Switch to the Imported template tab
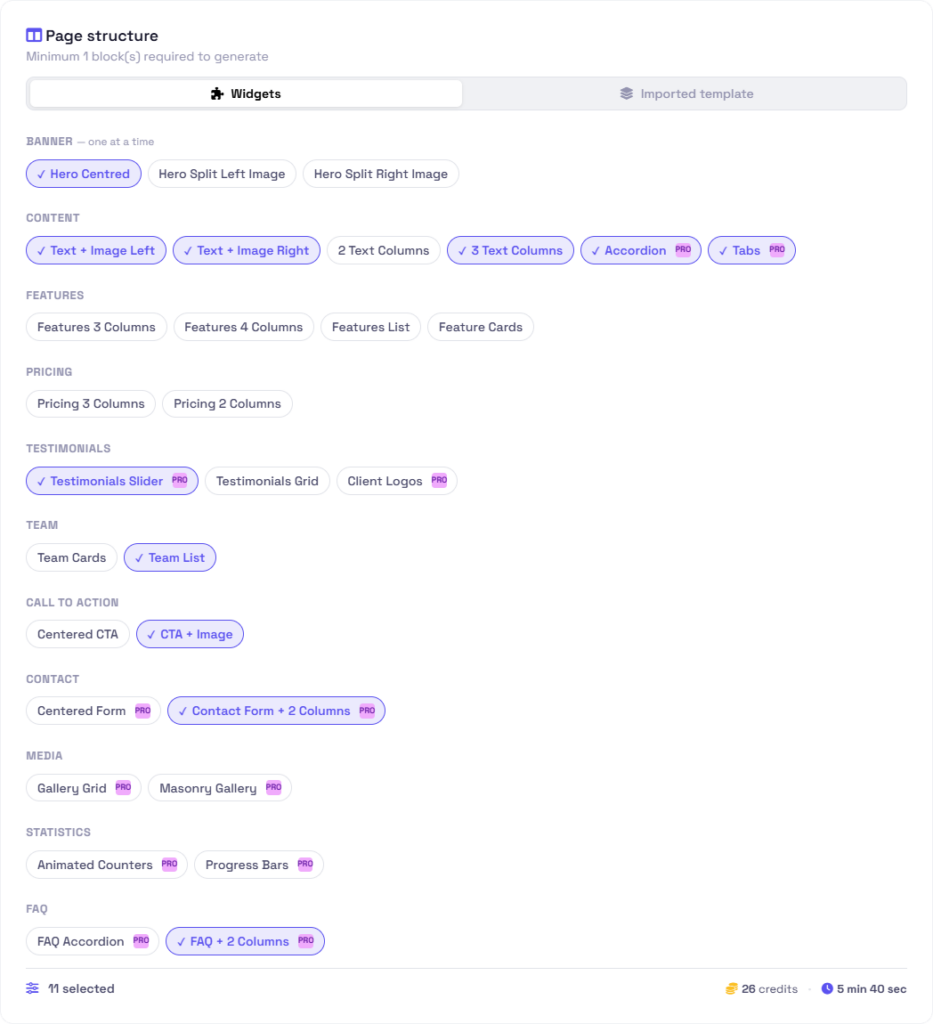 [686, 93]
